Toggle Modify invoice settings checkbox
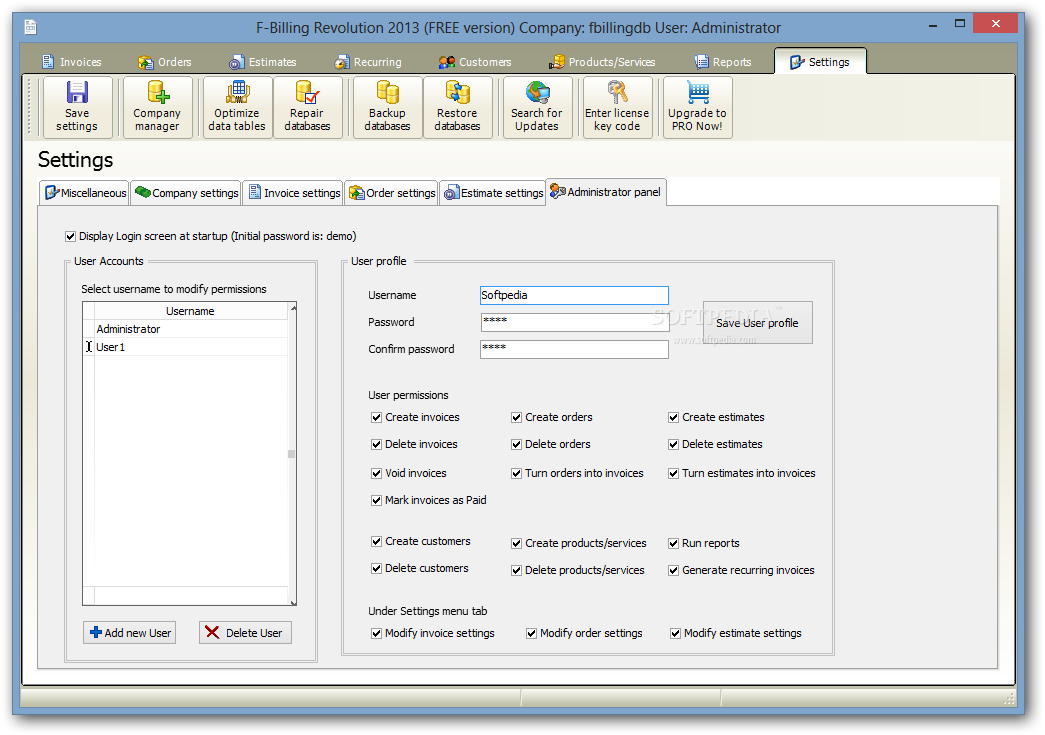1045x735 pixels. [x=377, y=633]
